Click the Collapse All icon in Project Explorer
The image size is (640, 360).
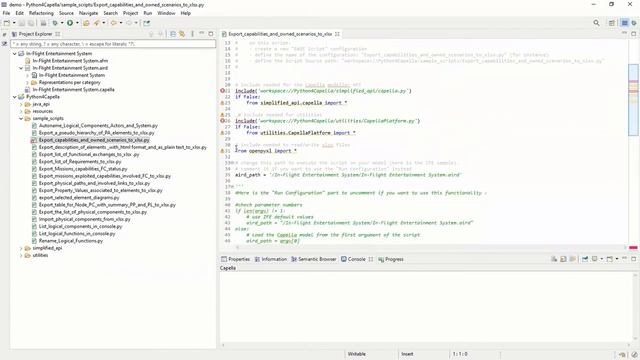point(173,34)
